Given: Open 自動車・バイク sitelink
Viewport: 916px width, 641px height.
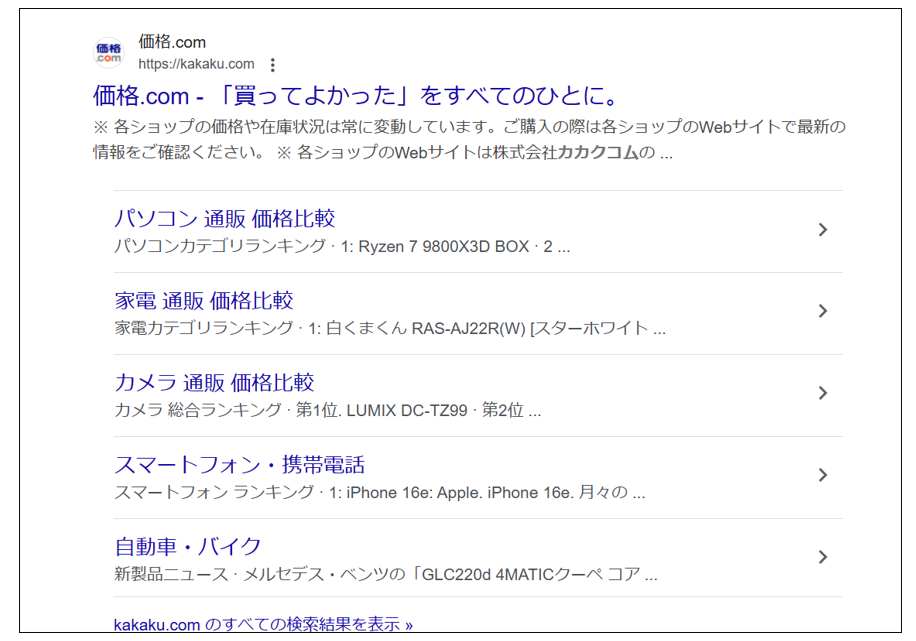Looking at the screenshot, I should [188, 546].
